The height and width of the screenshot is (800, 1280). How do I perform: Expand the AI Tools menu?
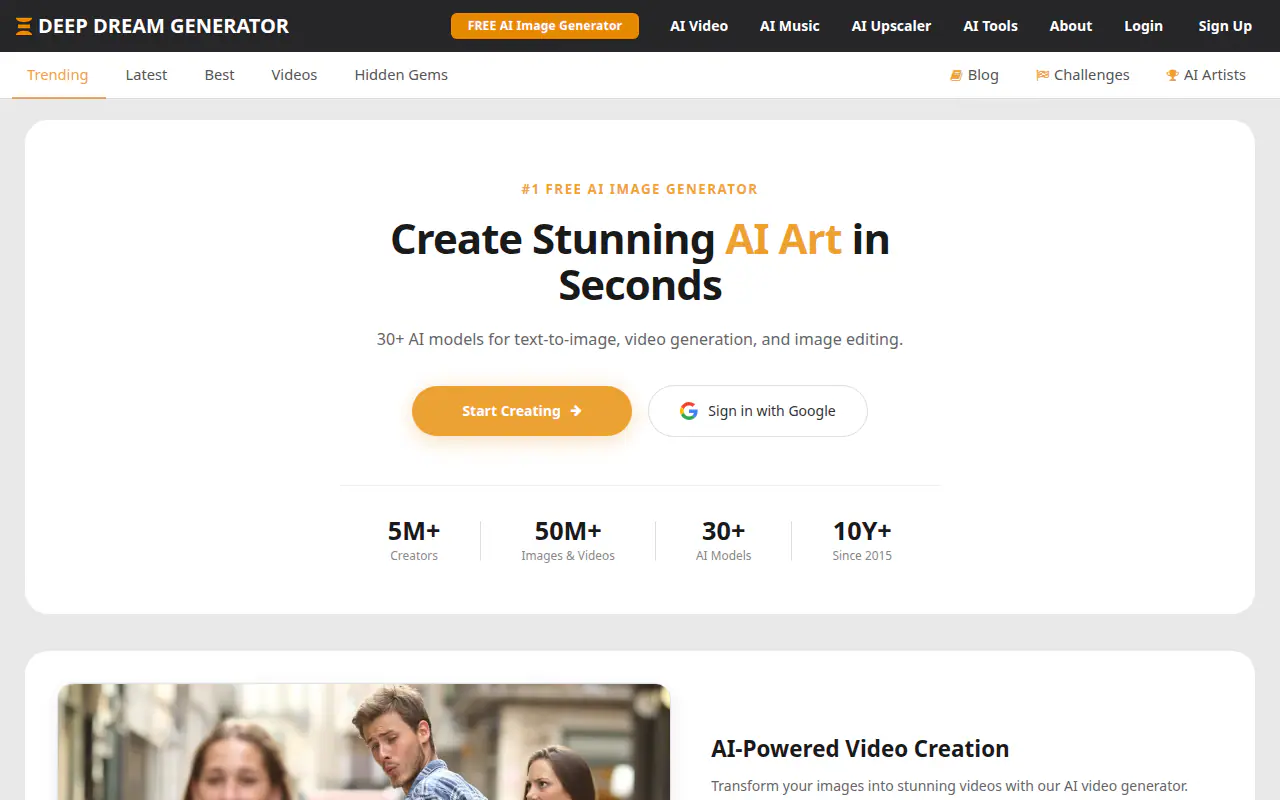[991, 26]
